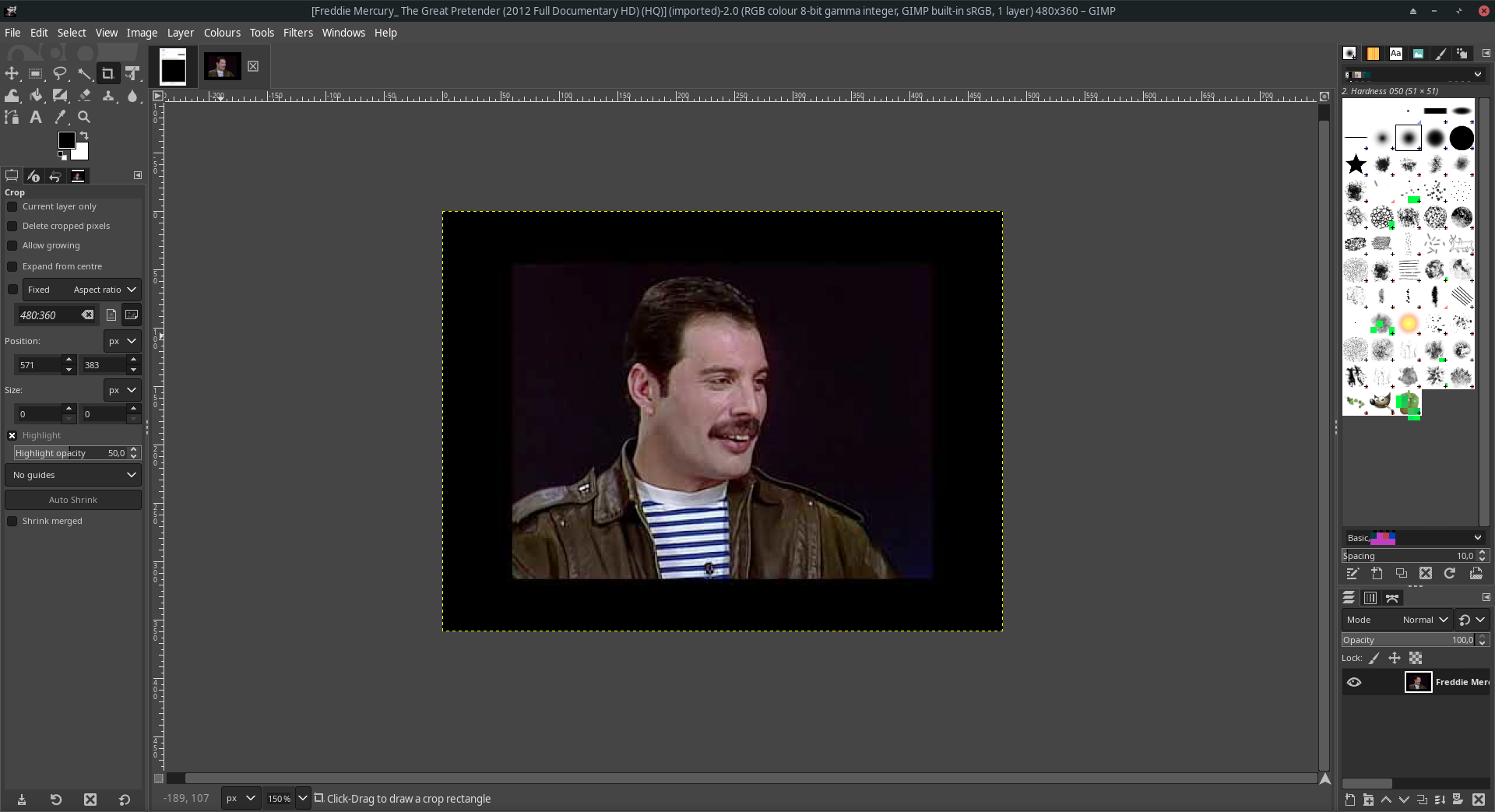1495x812 pixels.
Task: Click the black foreground colour swatch
Action: tap(66, 140)
